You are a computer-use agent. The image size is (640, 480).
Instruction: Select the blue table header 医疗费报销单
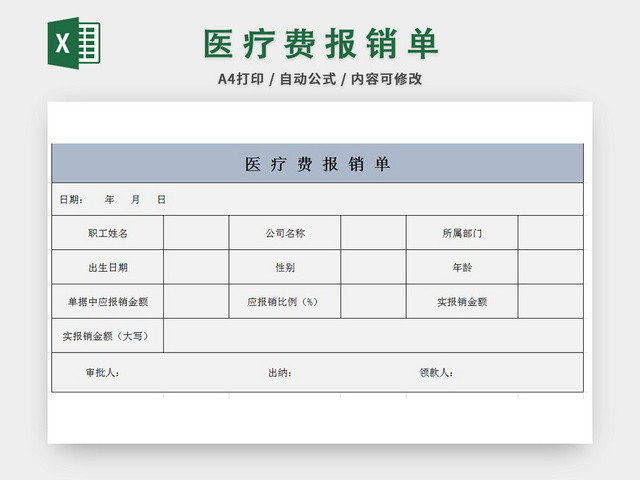pos(318,163)
